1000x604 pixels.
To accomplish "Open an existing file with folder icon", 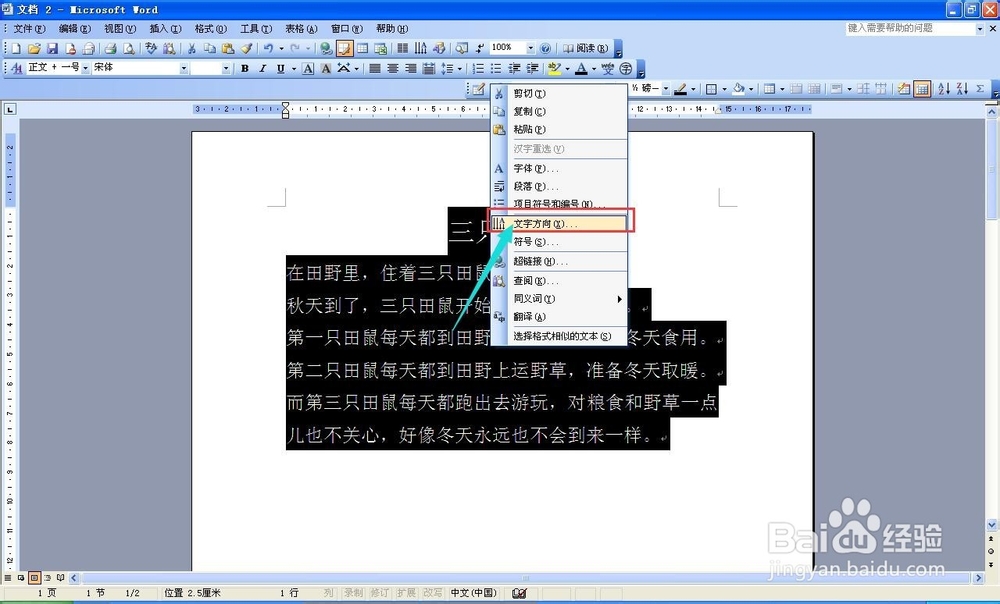I will pyautogui.click(x=34, y=48).
